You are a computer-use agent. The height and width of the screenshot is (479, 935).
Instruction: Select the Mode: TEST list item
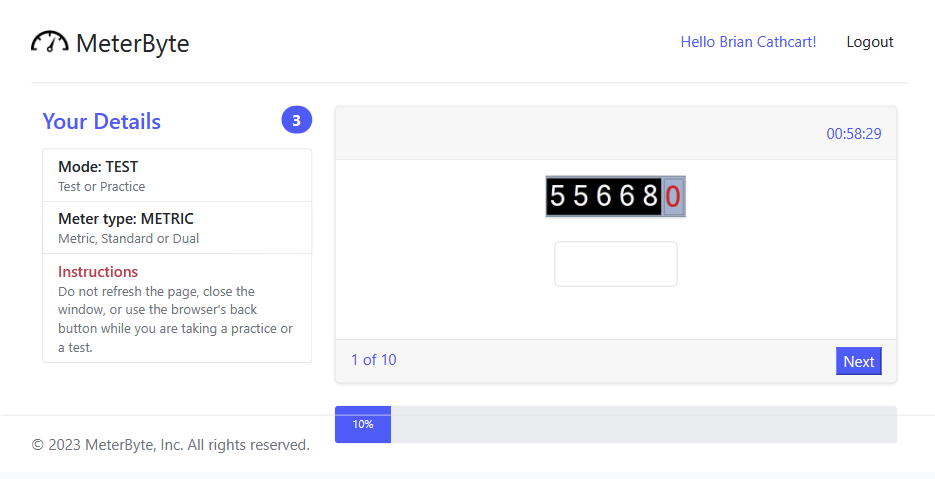click(177, 175)
